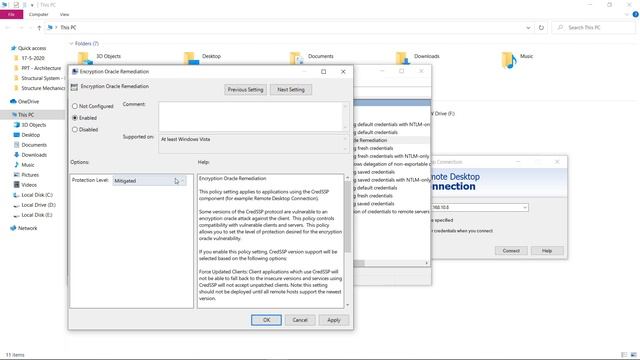Open the 17-5-2020 quick access folder
Image resolution: width=640 pixels, height=360 pixels.
(33, 58)
